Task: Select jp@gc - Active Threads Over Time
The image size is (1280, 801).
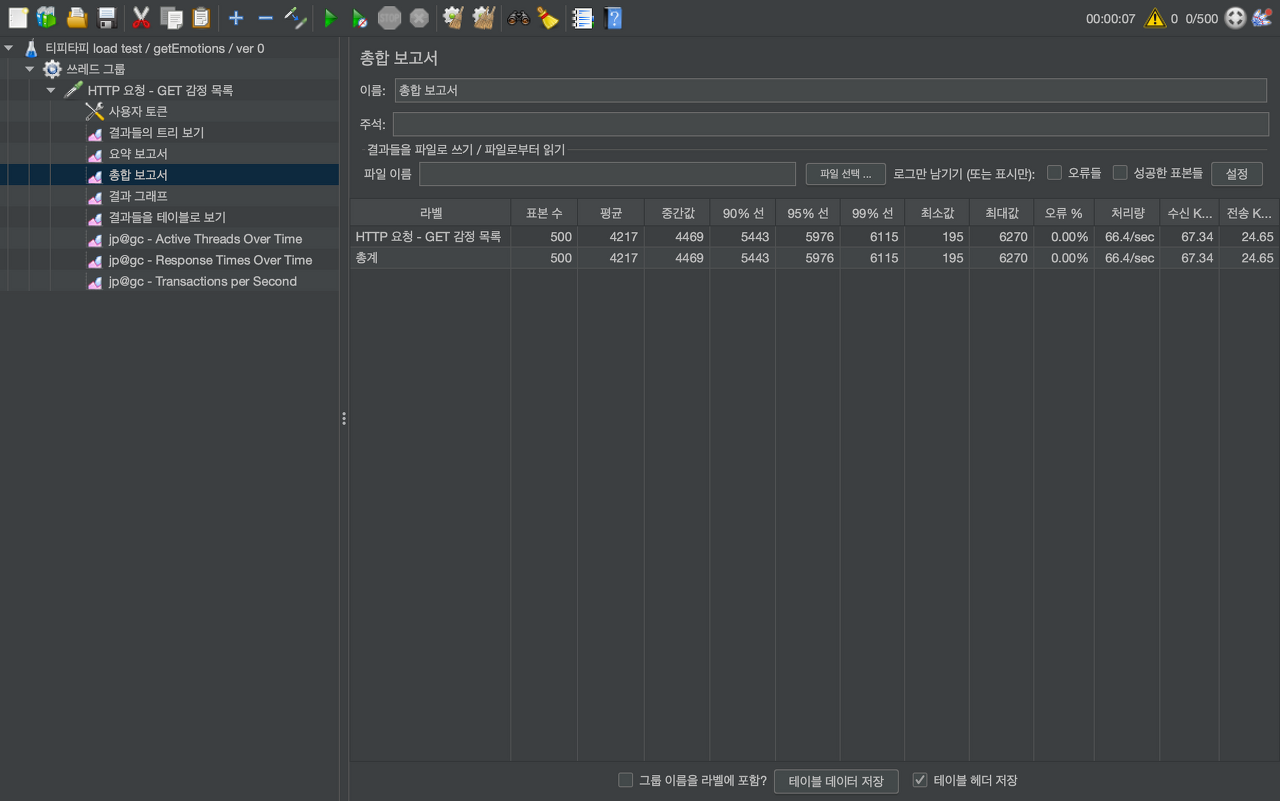Action: [x=205, y=239]
